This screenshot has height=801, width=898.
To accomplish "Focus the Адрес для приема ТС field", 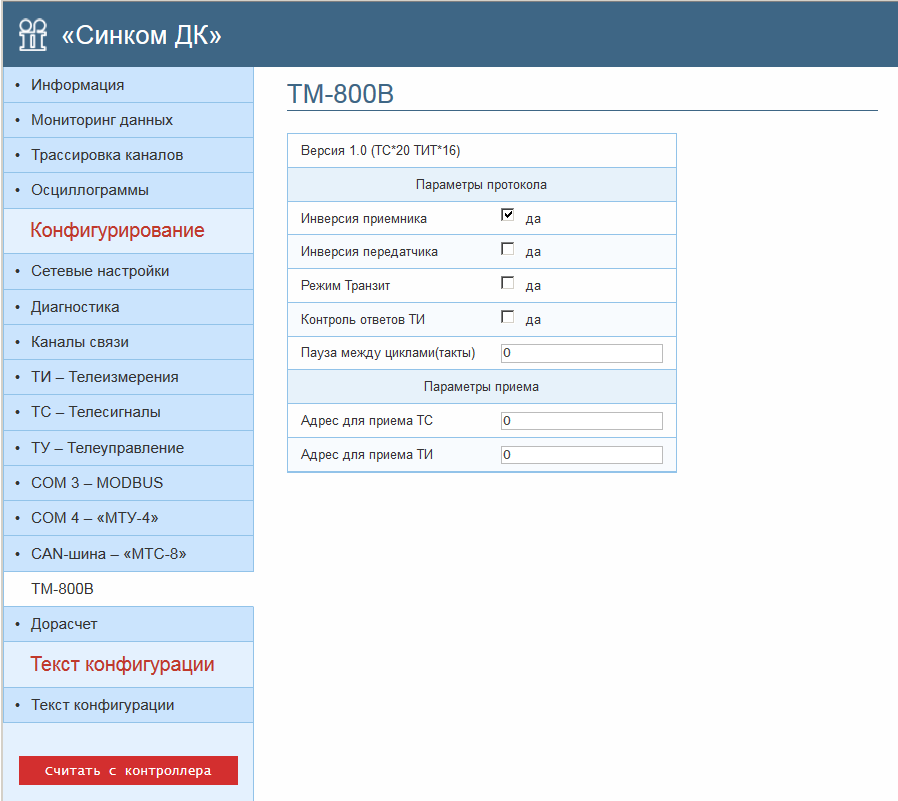I will [x=581, y=421].
